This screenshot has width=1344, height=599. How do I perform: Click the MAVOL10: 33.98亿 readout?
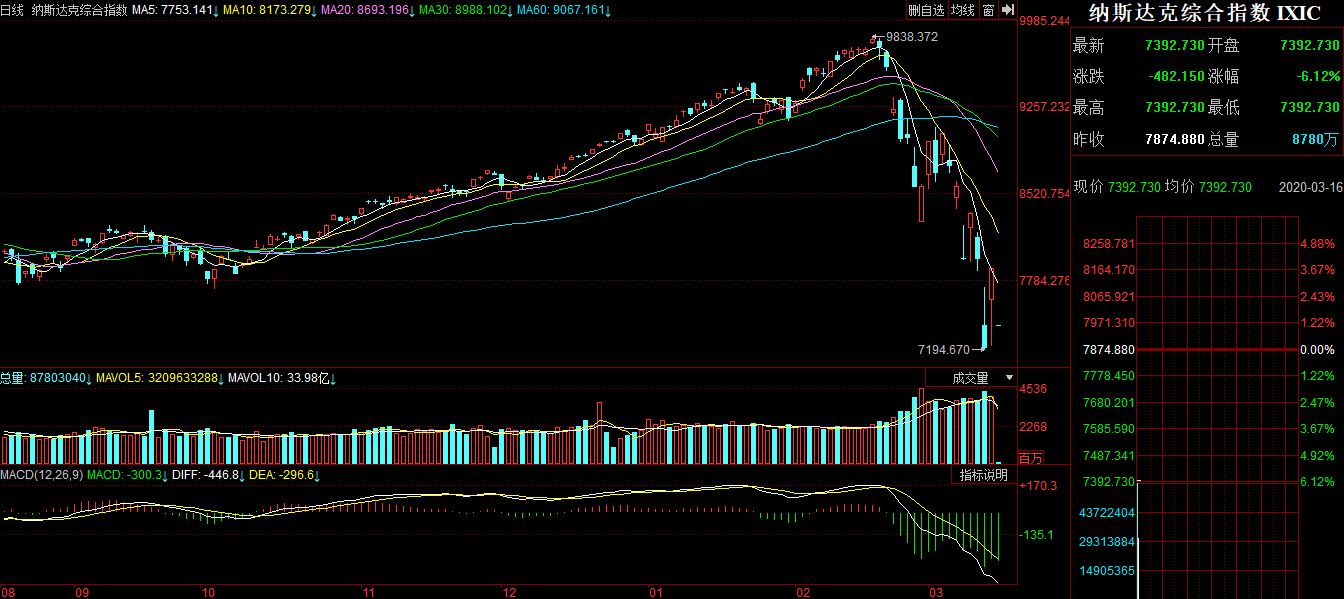click(x=280, y=378)
